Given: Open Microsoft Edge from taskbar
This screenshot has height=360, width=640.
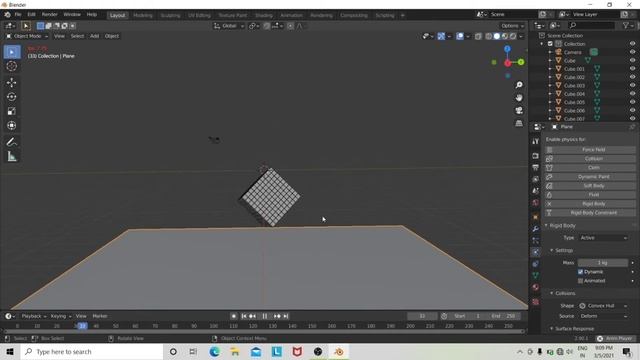Looking at the screenshot, I should click(x=215, y=351).
